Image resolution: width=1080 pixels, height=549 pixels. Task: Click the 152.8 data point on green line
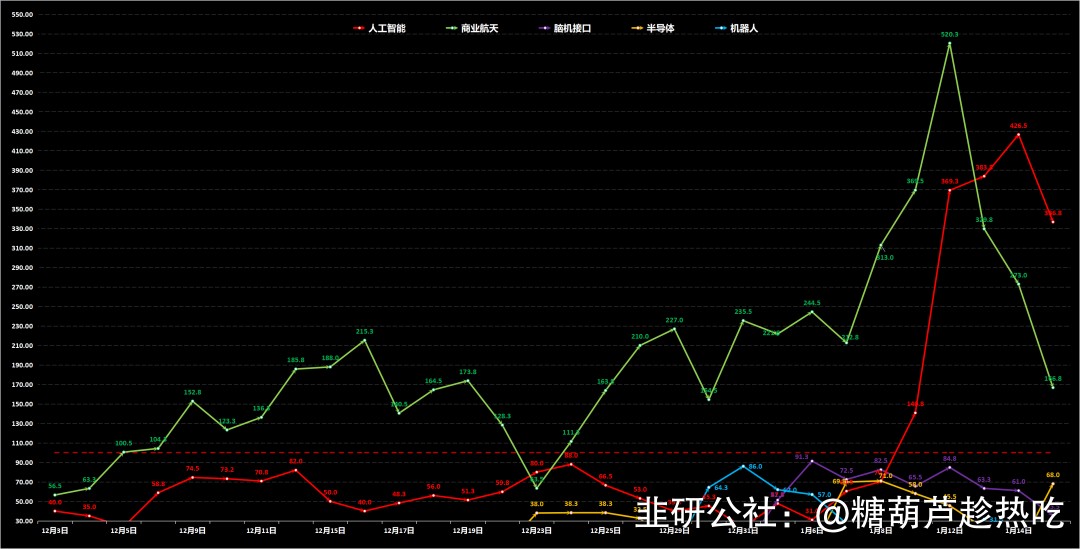[192, 401]
